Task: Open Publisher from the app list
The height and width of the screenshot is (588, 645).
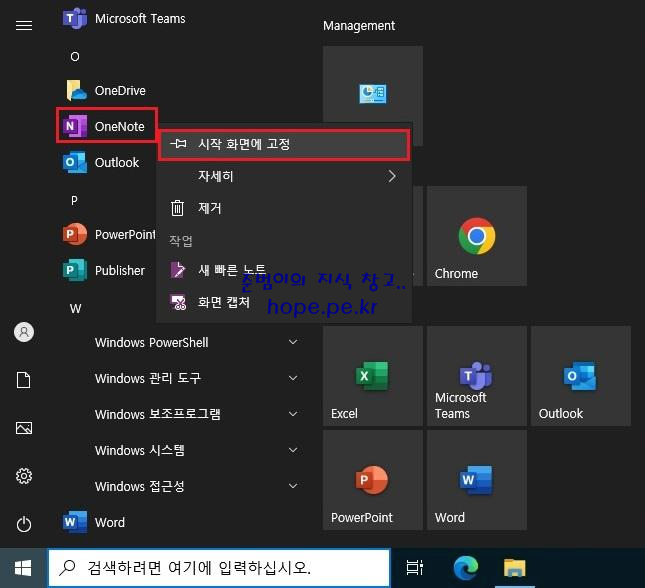Action: 104,270
